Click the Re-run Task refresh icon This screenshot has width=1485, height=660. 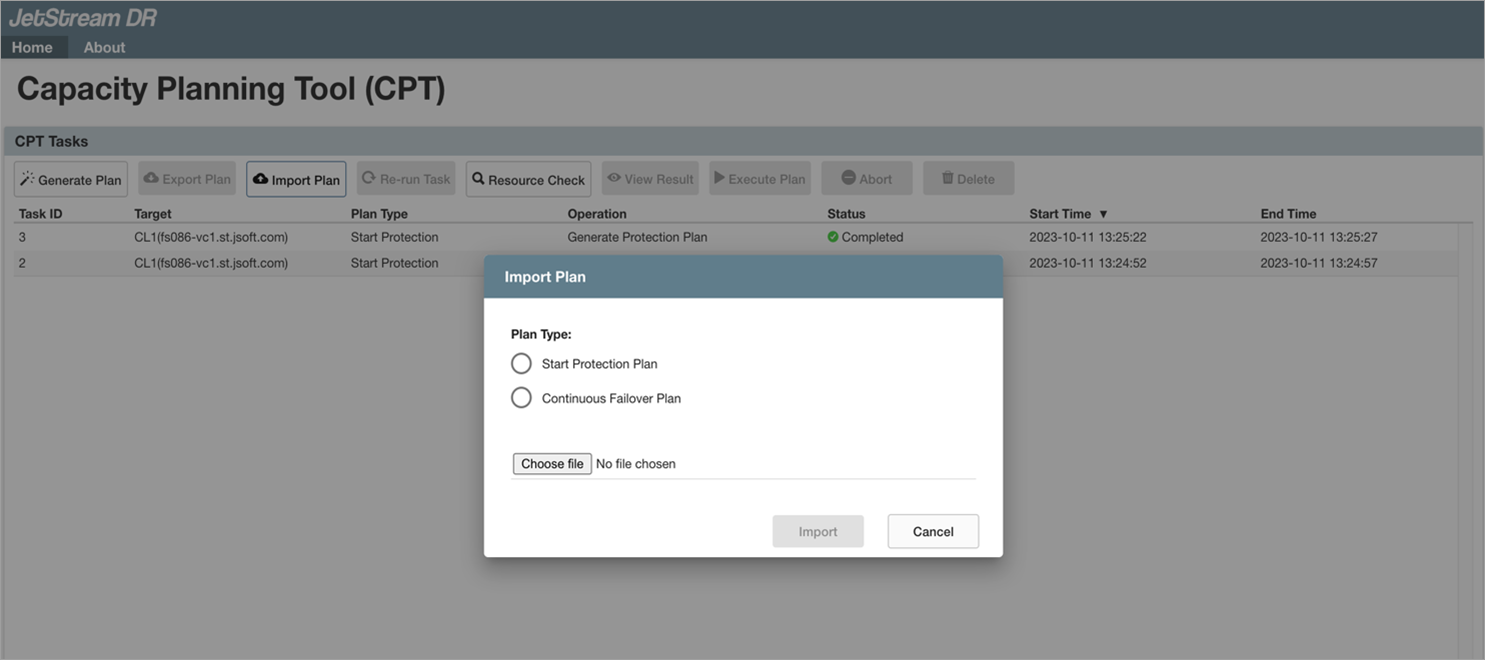369,178
